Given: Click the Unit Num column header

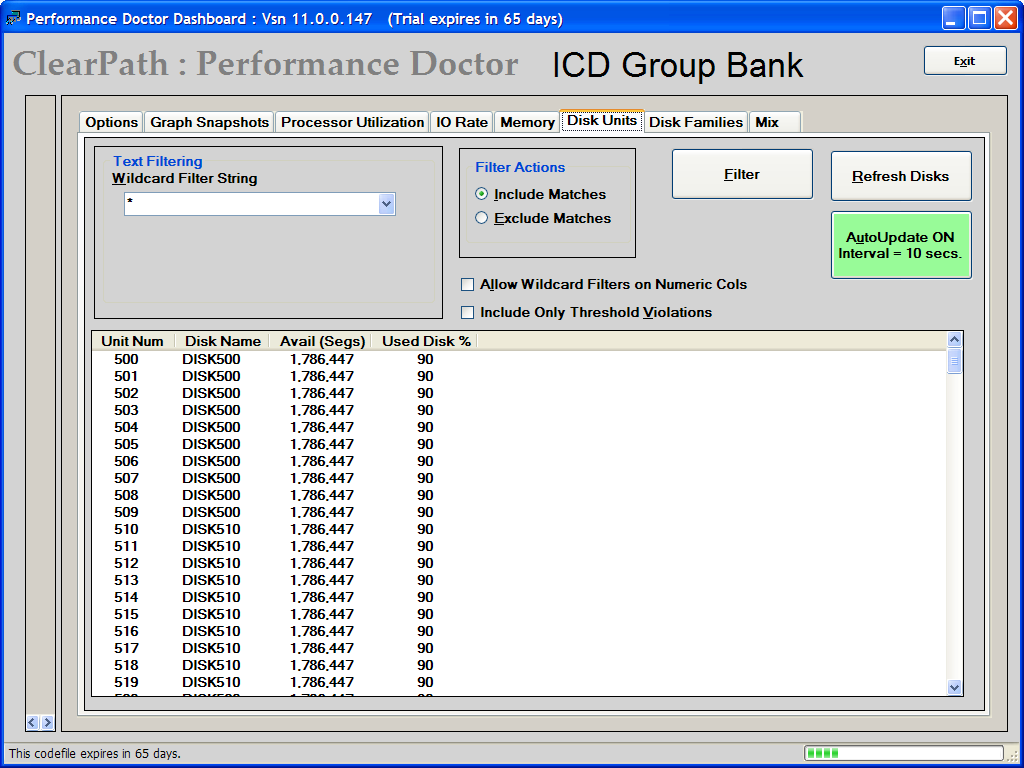Looking at the screenshot, I should (x=134, y=341).
